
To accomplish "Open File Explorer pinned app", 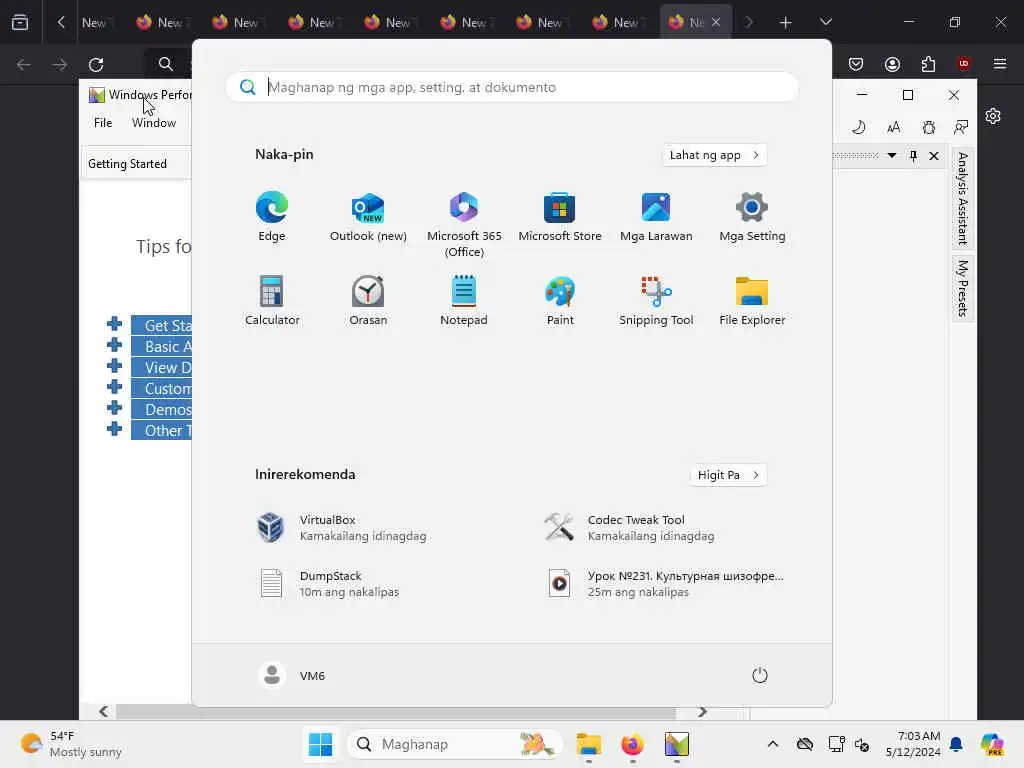I will (x=752, y=300).
